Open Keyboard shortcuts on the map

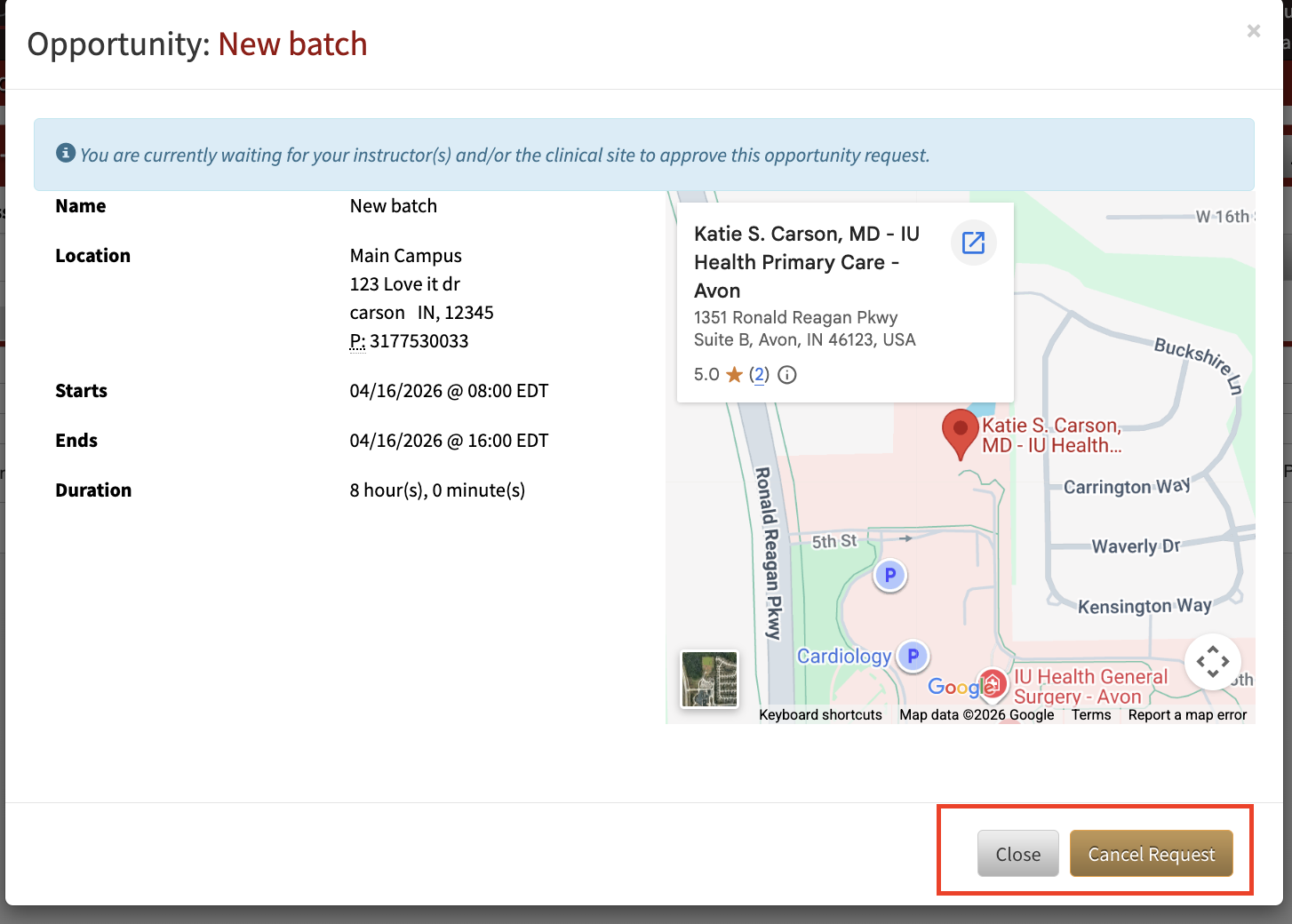(x=820, y=715)
